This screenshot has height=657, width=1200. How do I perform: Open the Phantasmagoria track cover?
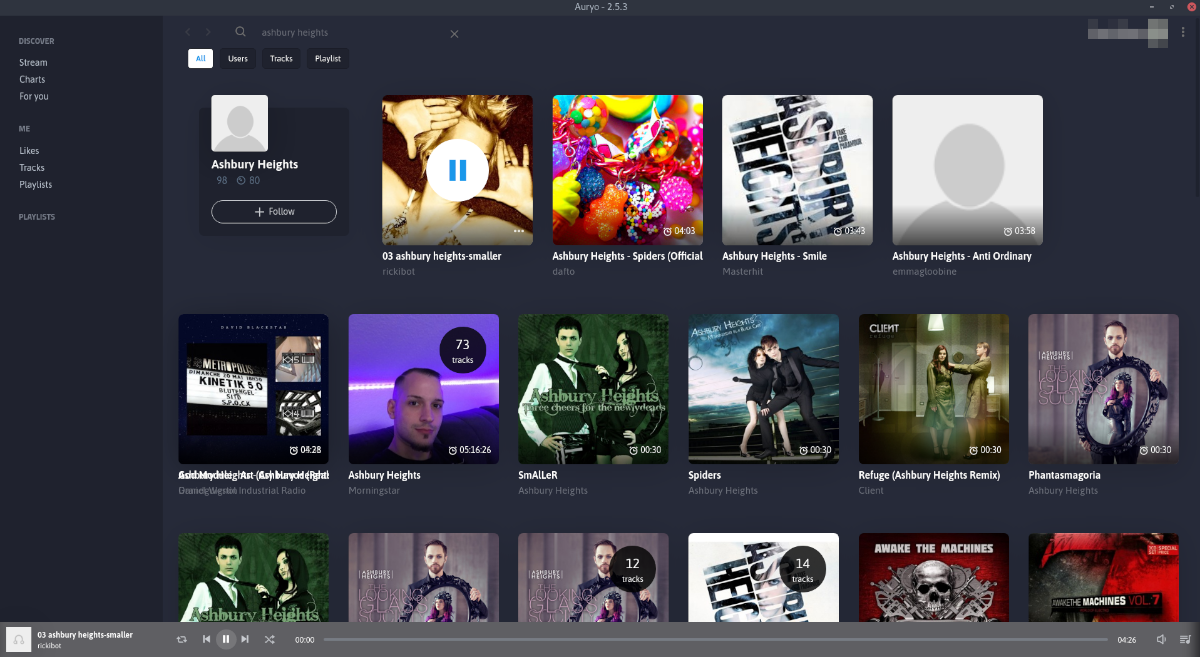(1103, 389)
